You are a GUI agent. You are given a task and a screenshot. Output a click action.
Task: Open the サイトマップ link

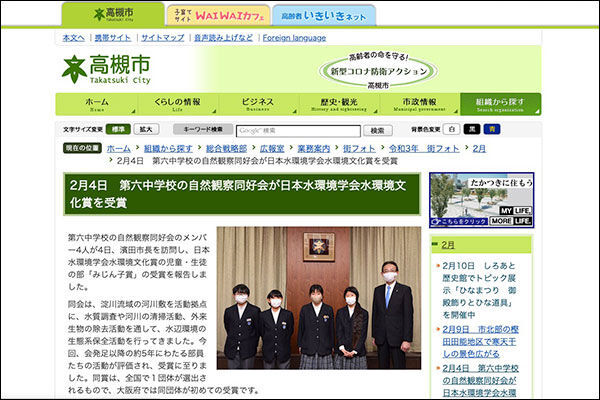point(163,38)
